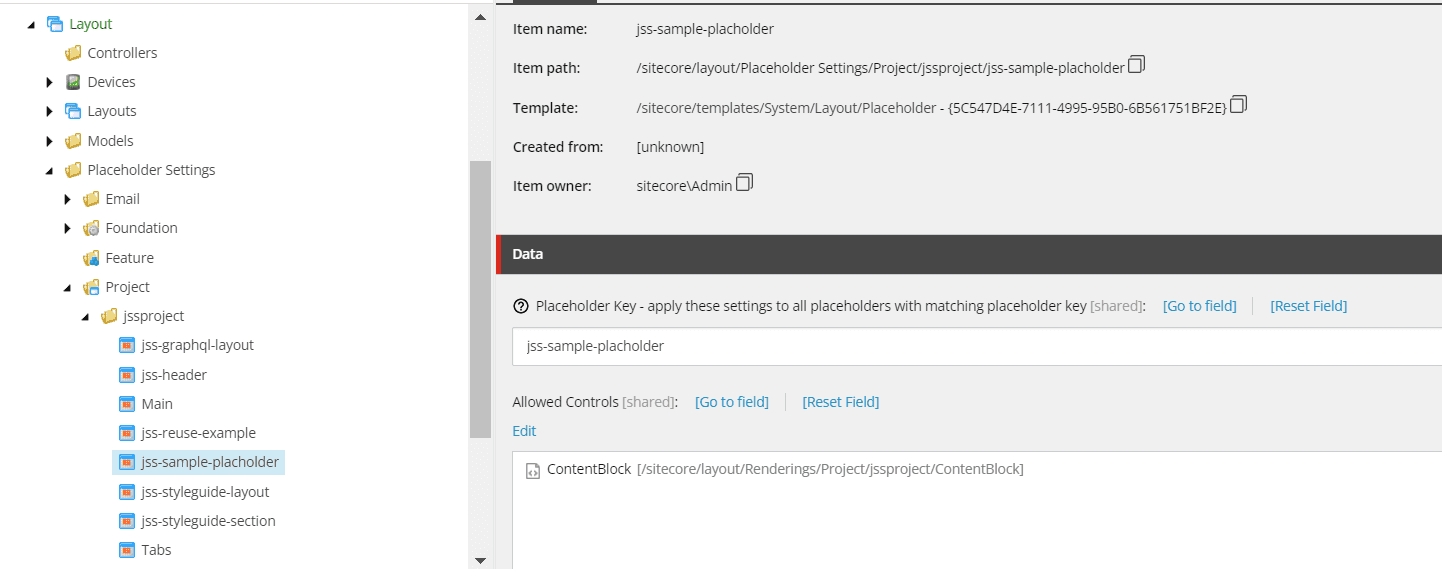The height and width of the screenshot is (569, 1442).
Task: Click the Devices item icon
Action: (73, 82)
